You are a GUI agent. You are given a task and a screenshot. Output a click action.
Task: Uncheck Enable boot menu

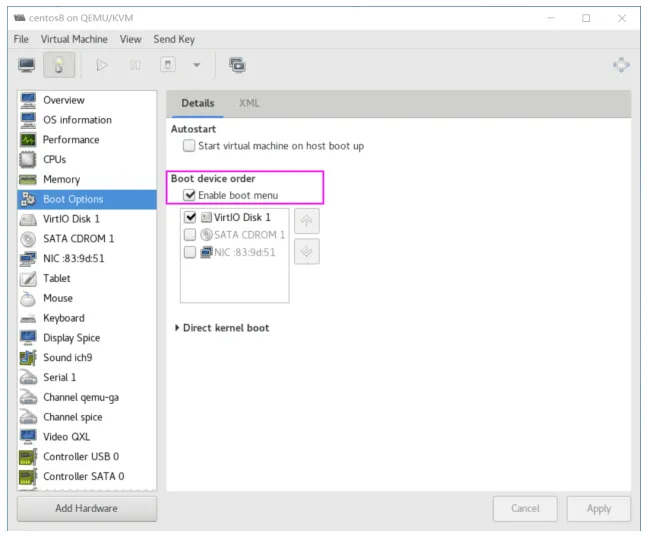[x=189, y=195]
